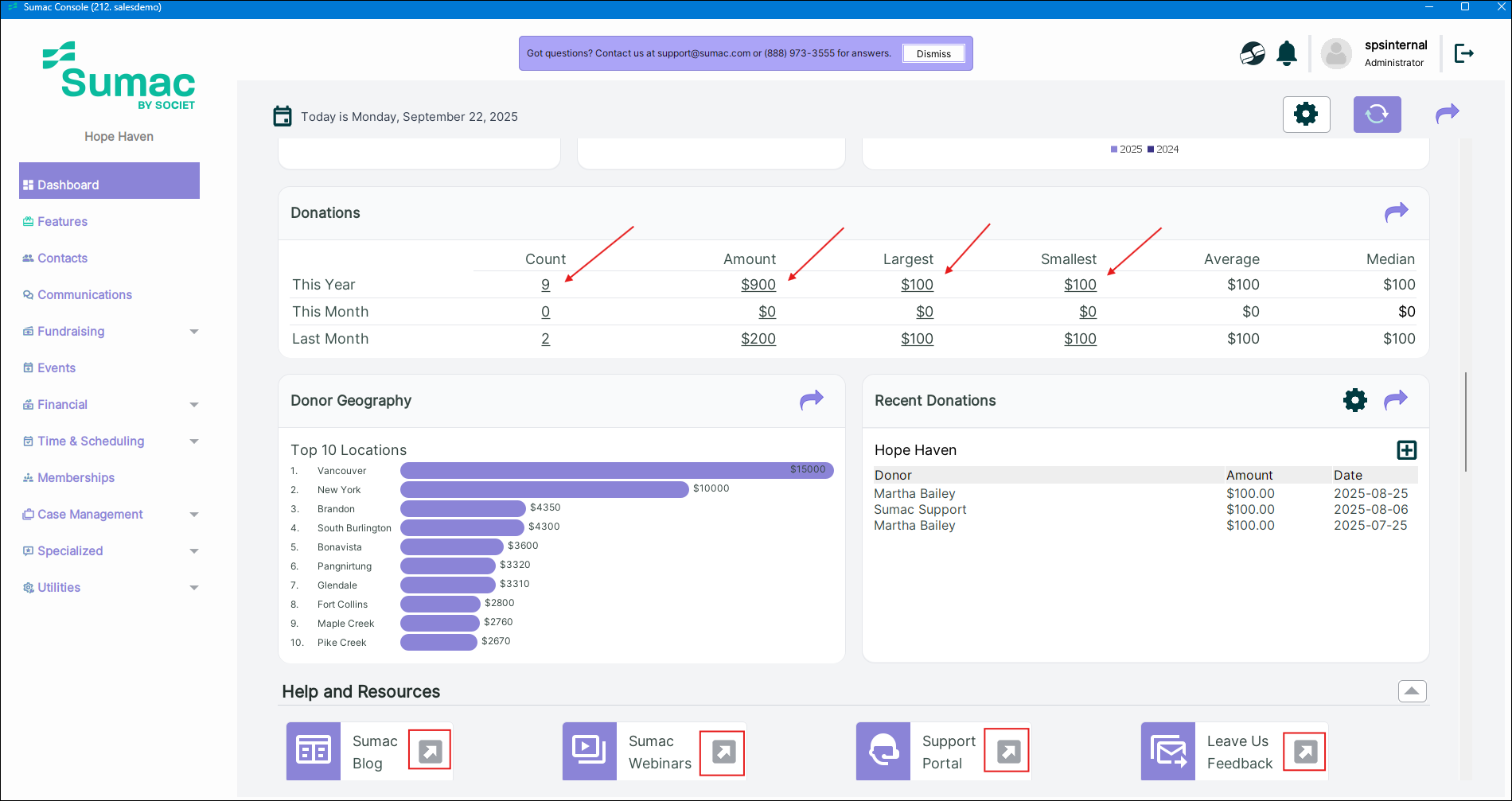
Task: Expand the Financial sidebar menu
Action: pos(193,405)
